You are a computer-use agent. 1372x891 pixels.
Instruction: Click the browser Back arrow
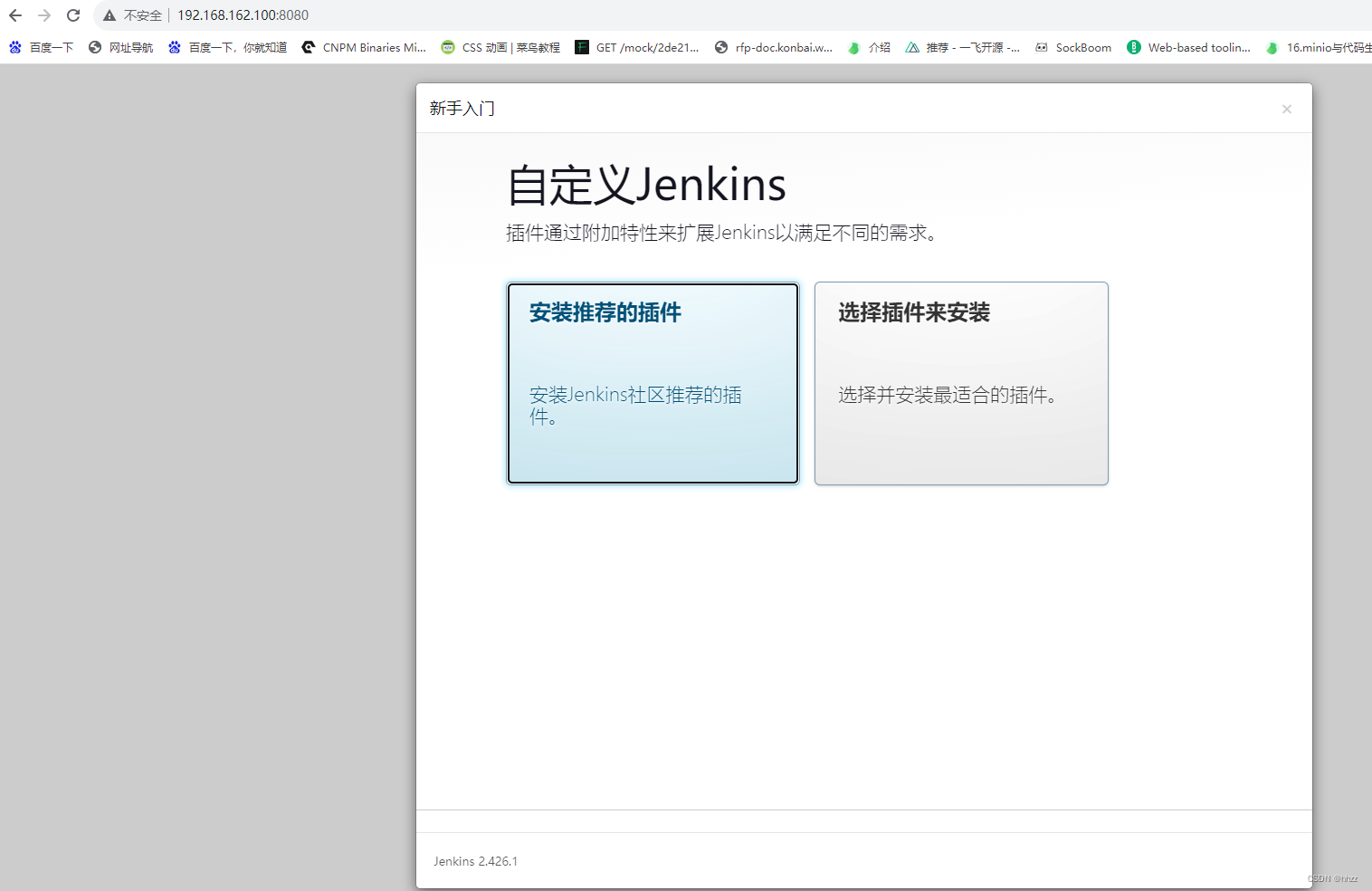(x=15, y=15)
